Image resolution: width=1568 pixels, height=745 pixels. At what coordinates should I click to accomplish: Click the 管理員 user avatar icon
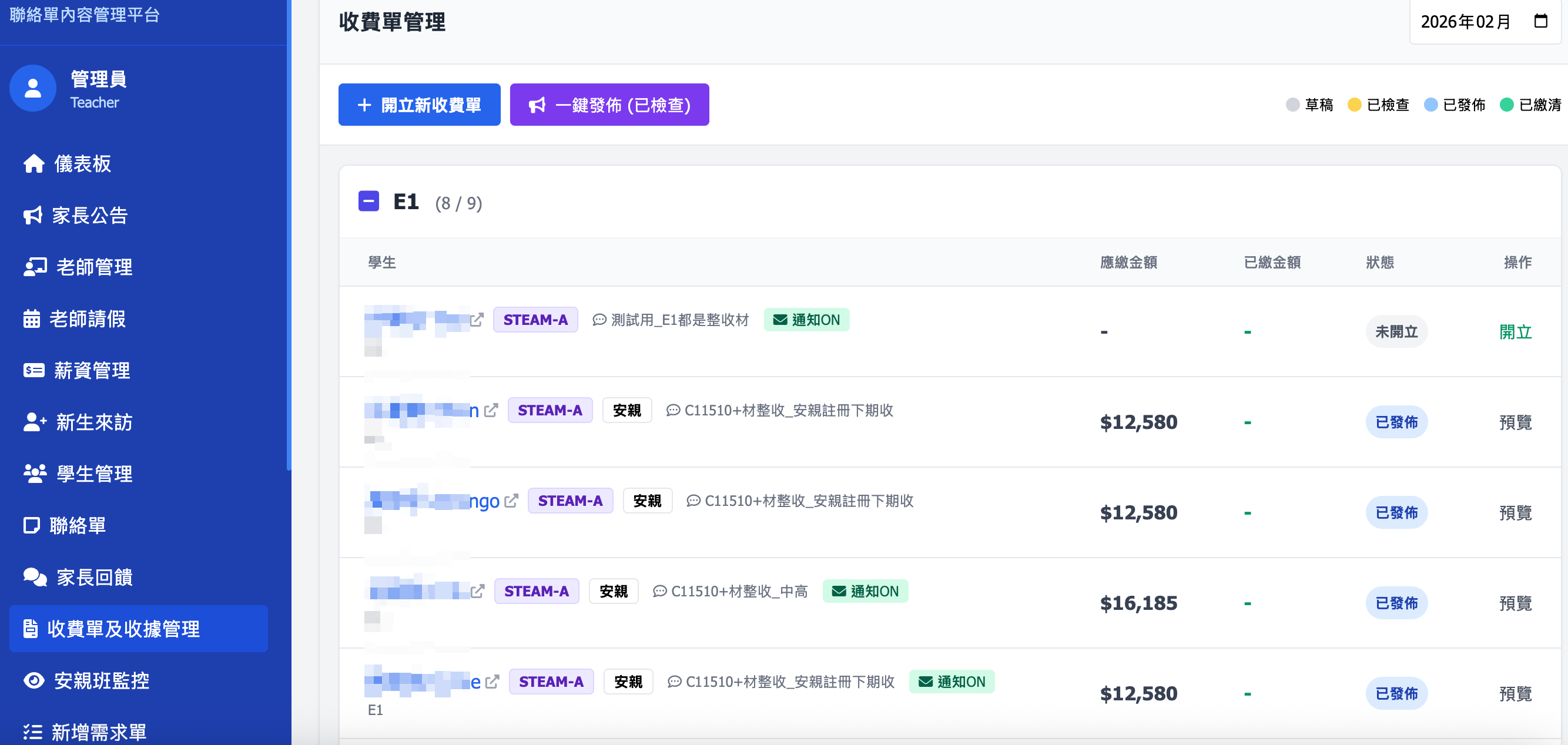(33, 88)
